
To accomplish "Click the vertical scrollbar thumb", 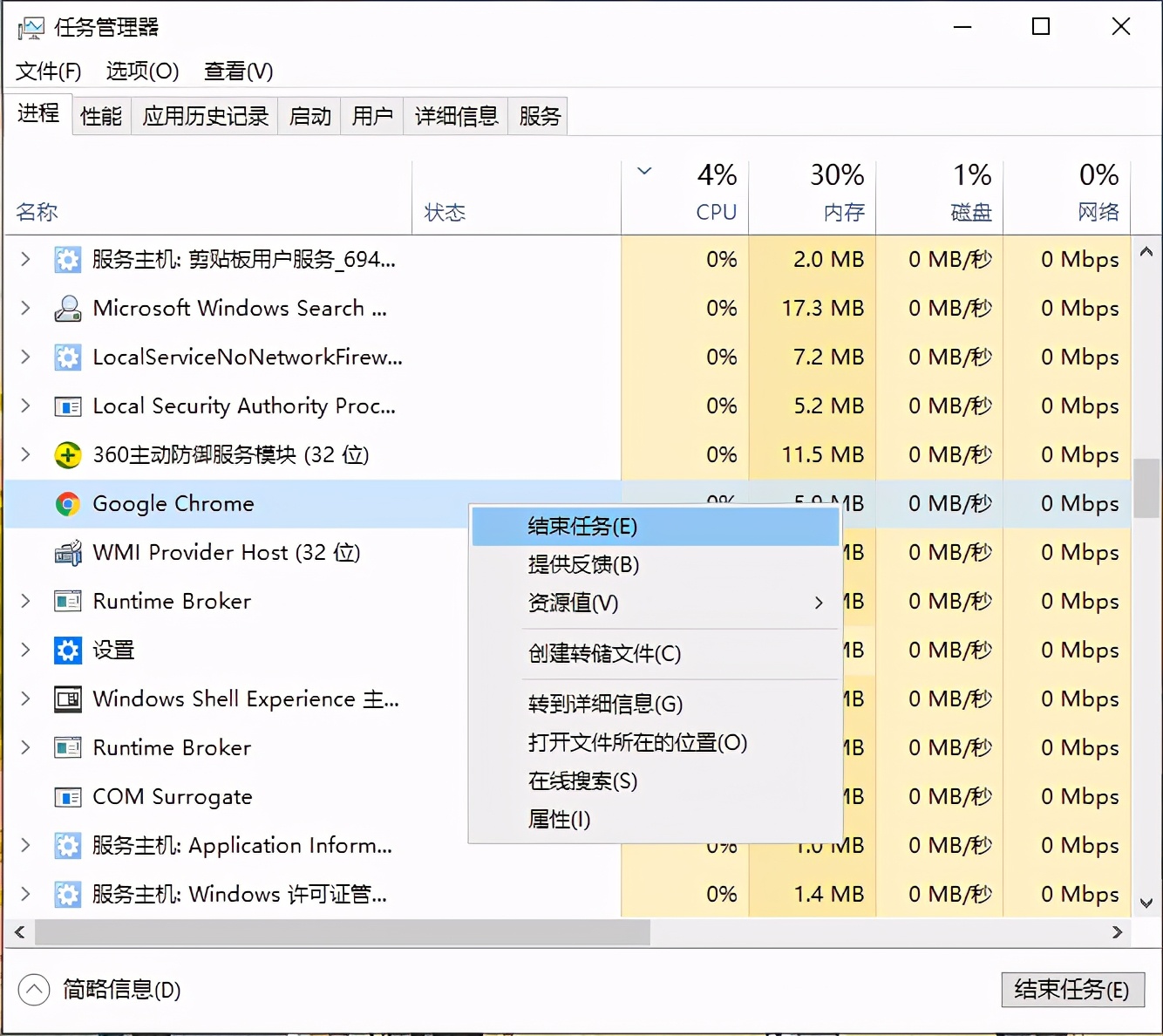I will point(1146,488).
